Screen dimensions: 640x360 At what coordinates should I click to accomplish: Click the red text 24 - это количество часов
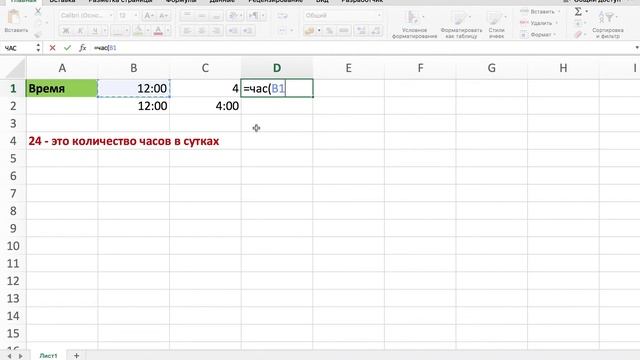124,141
